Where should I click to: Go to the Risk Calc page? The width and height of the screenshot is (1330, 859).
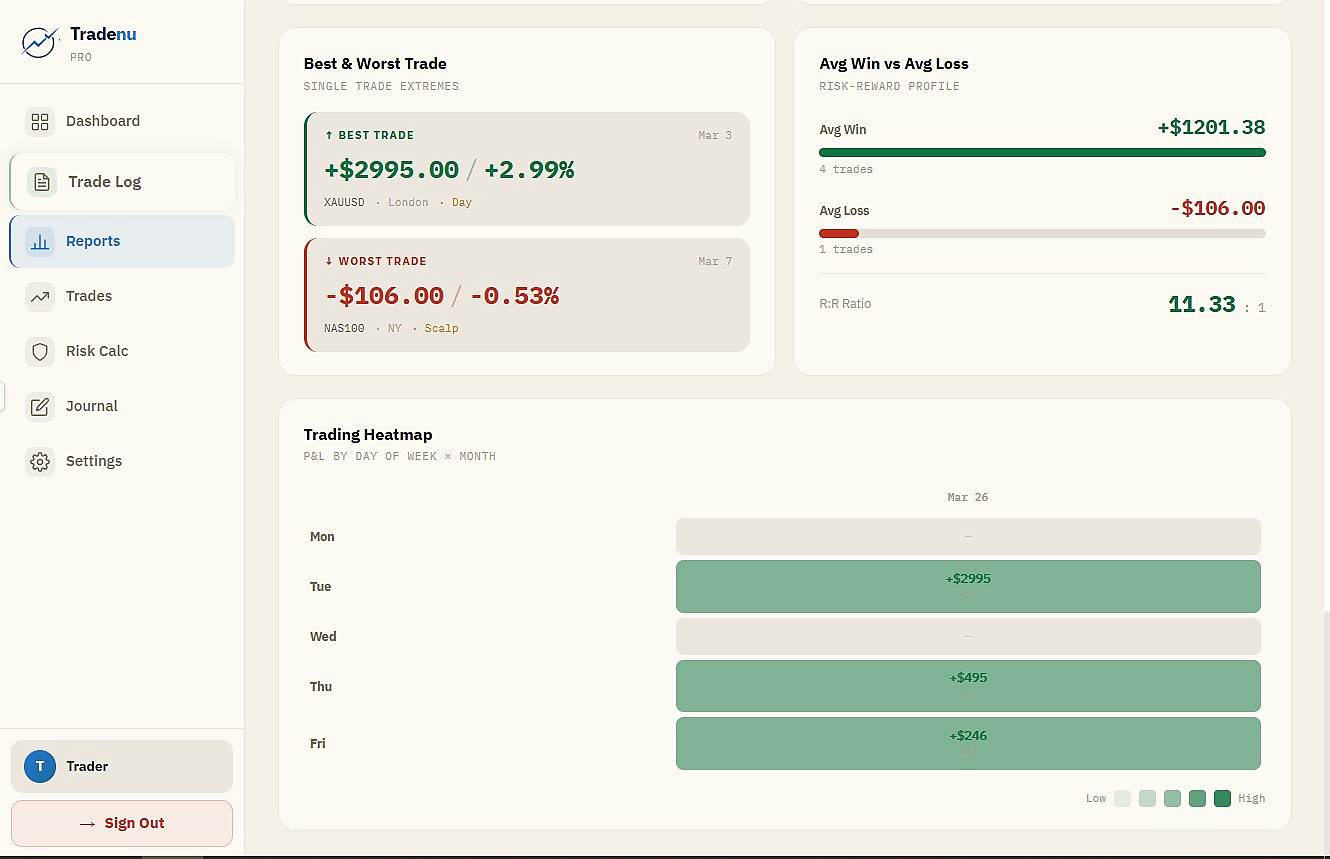[x=97, y=352]
